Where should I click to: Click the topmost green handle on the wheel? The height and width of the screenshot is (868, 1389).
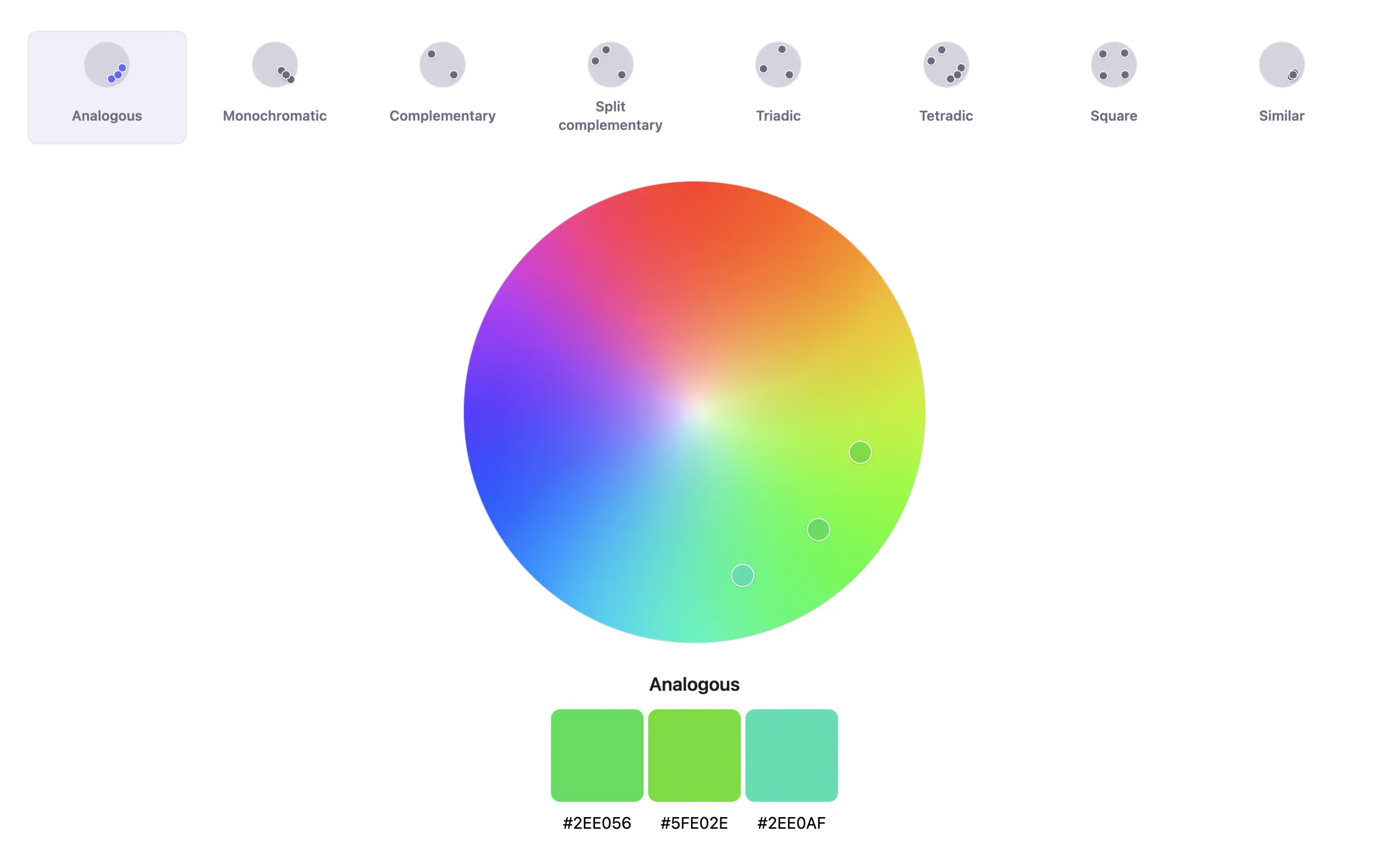(x=860, y=452)
